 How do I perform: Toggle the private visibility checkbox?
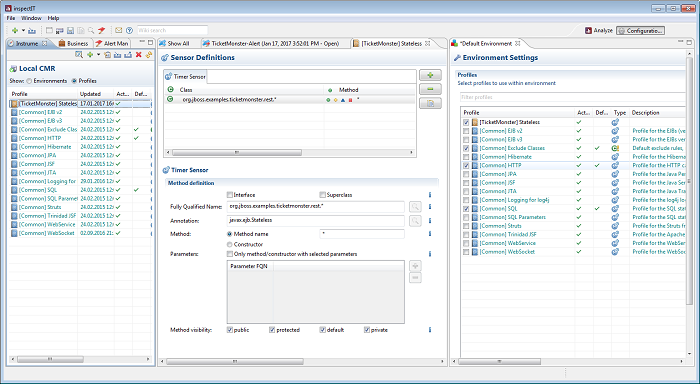367,330
